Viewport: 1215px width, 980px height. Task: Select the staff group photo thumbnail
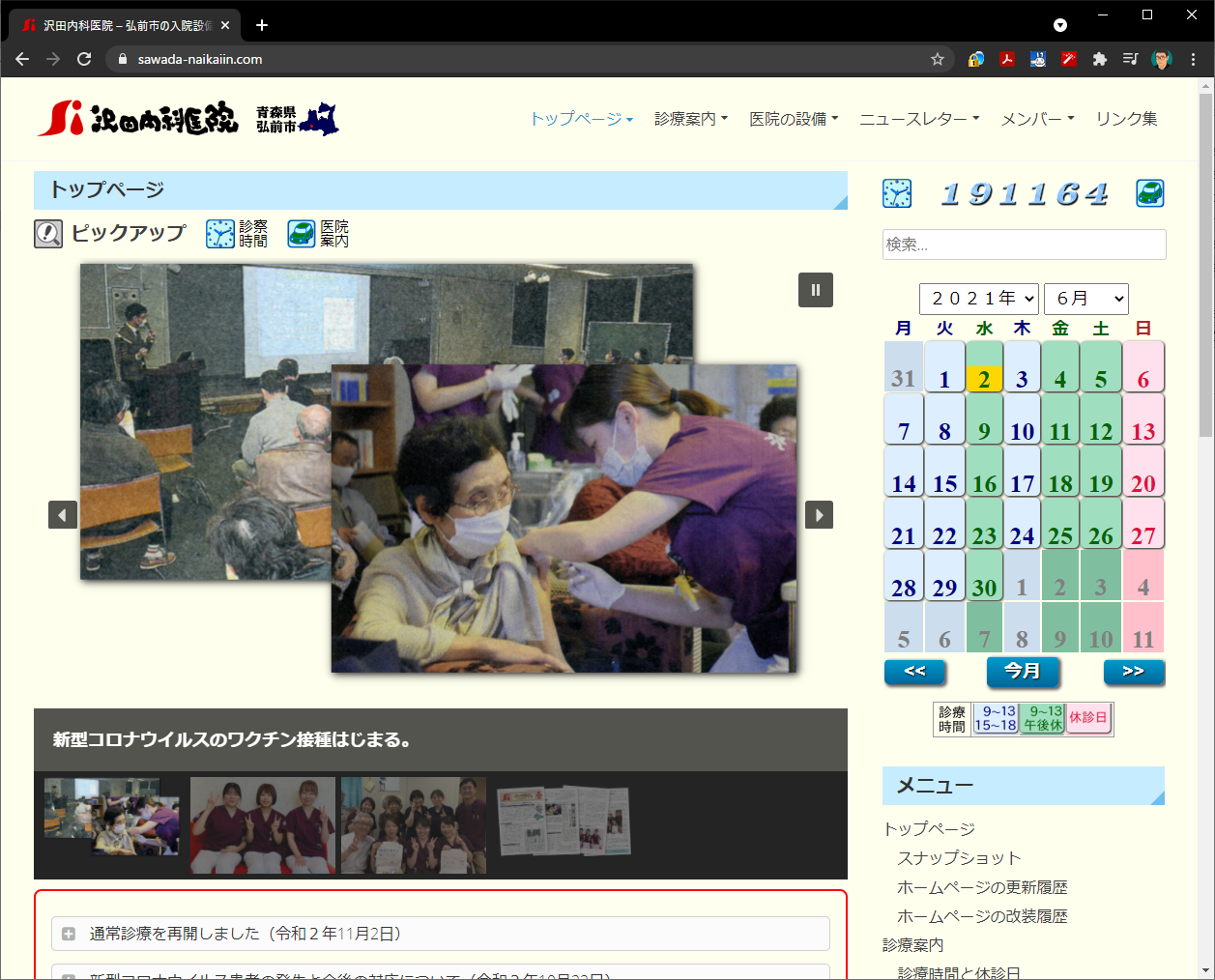[x=414, y=825]
